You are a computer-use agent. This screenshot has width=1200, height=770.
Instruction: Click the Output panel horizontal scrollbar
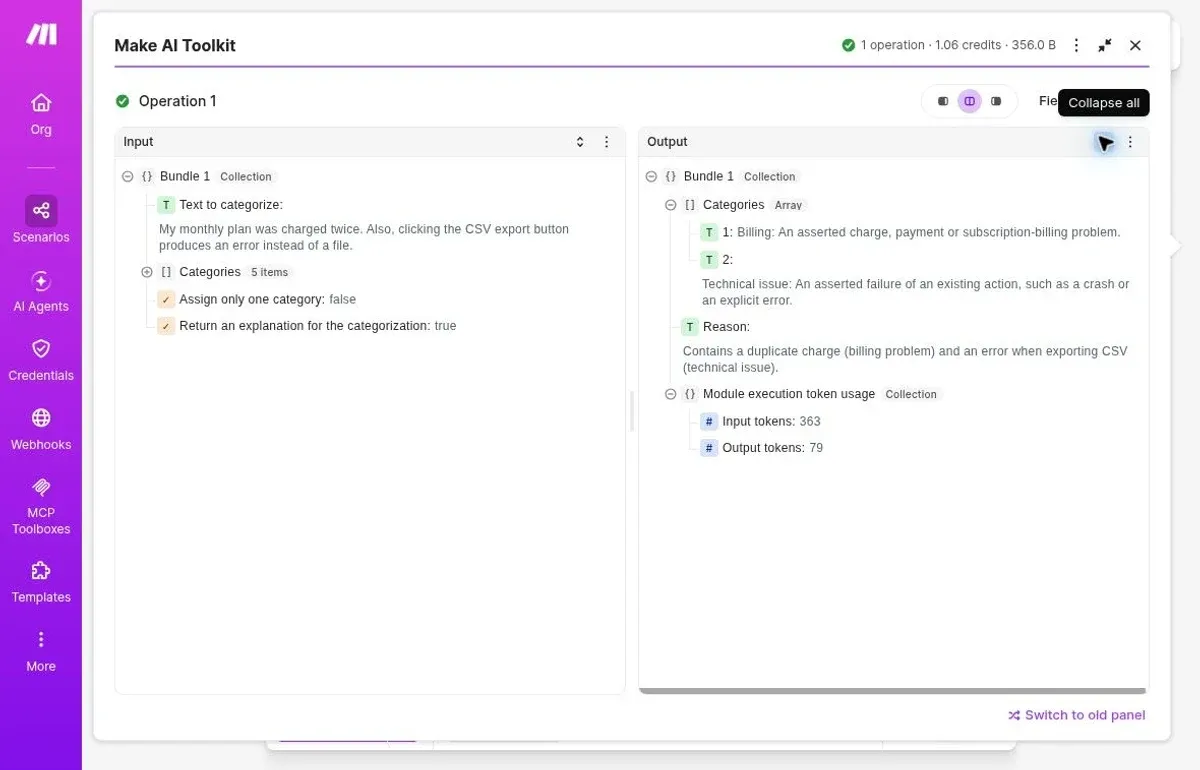pos(892,691)
